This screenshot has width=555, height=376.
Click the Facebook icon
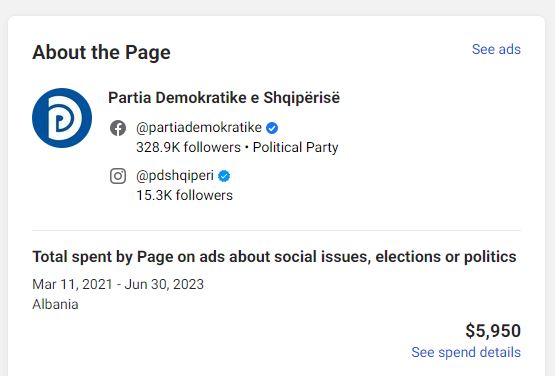pos(118,128)
